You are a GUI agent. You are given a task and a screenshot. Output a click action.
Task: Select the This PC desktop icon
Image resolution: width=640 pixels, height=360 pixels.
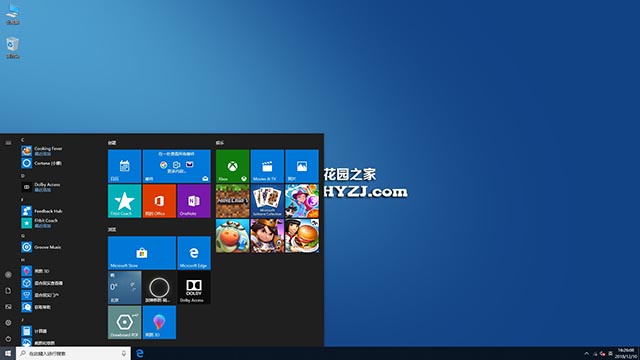point(13,14)
